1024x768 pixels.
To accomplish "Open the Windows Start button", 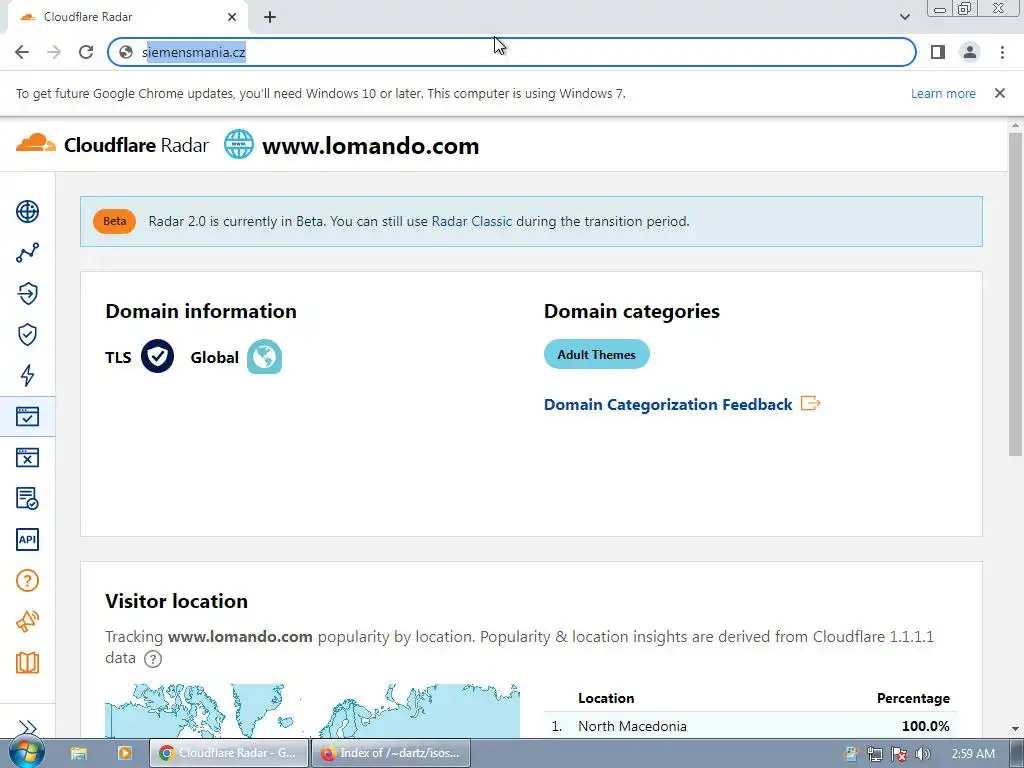I will coord(26,752).
